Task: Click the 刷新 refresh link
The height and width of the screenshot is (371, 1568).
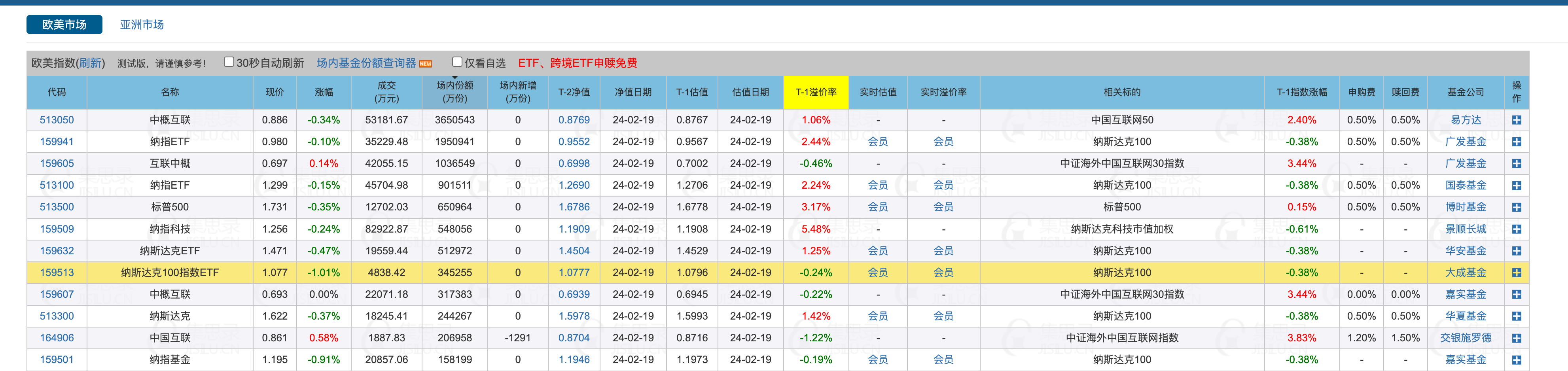Action: [90, 63]
